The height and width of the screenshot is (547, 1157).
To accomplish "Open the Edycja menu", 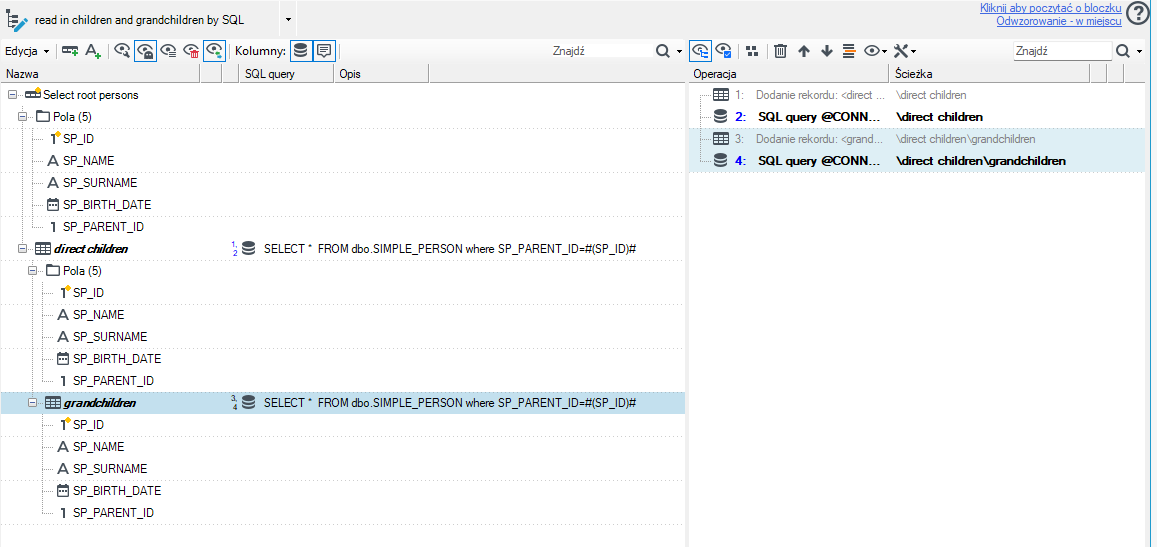I will pos(27,51).
